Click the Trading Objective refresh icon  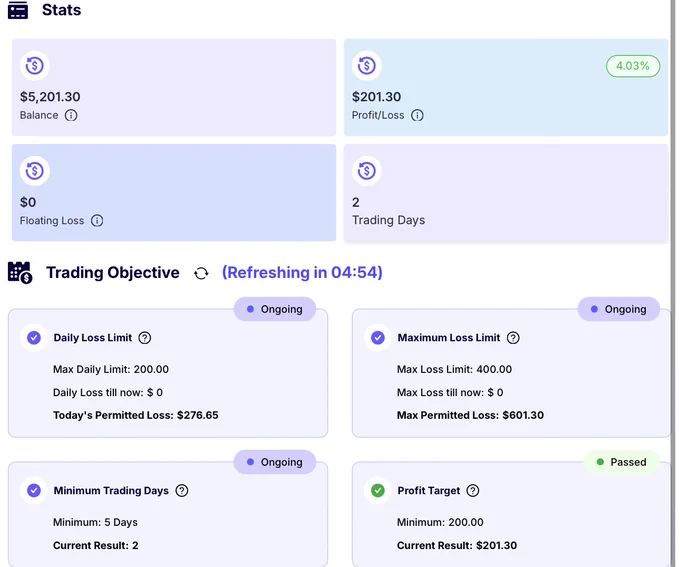tap(201, 273)
